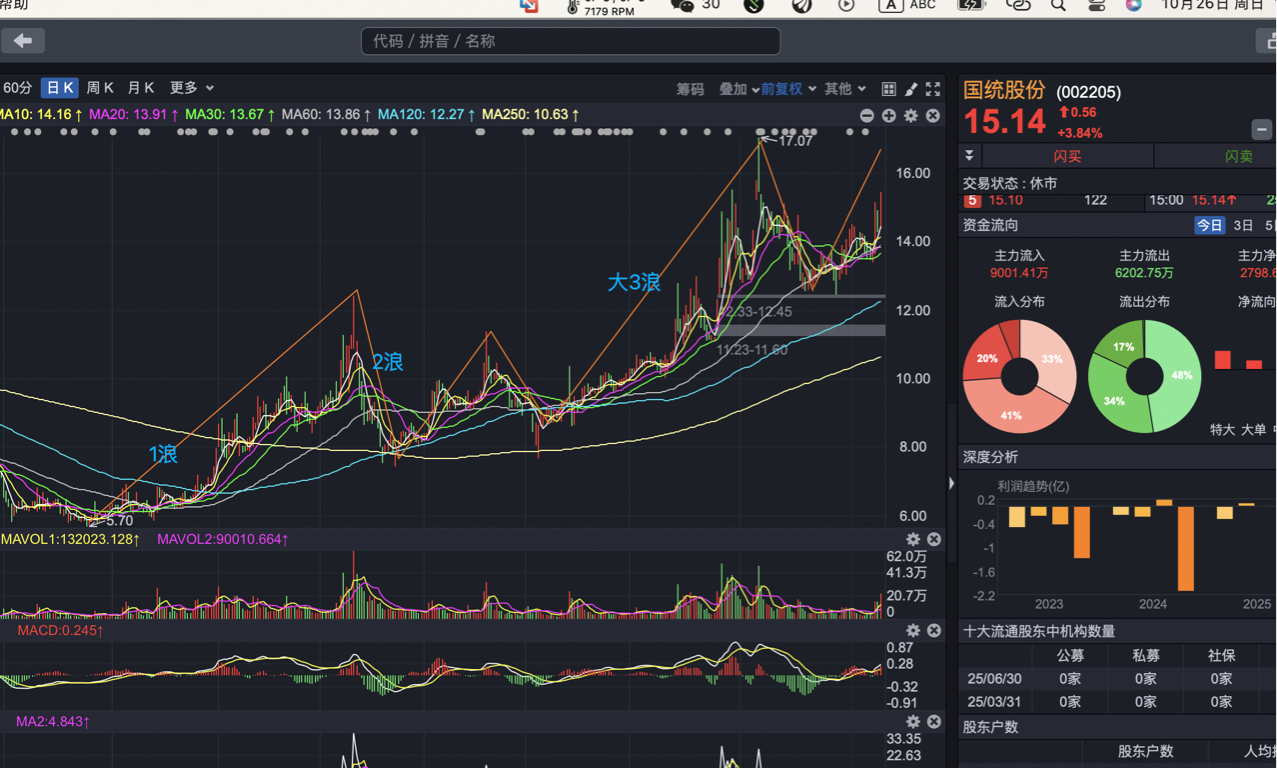This screenshot has height=768, width=1277.
Task: Open Spotlight search in the menu bar
Action: (1058, 5)
